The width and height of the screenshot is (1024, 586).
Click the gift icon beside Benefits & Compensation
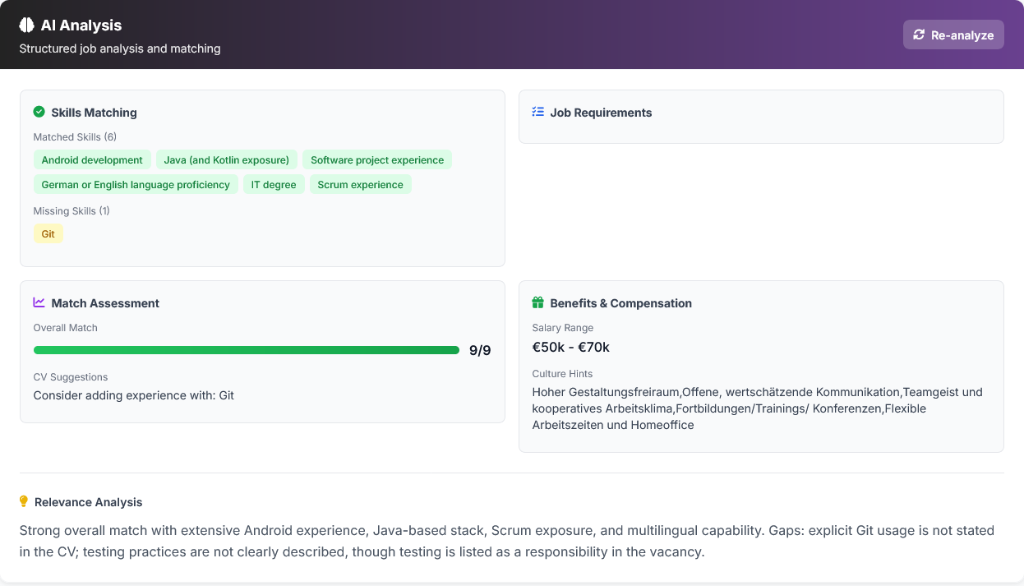click(x=538, y=302)
